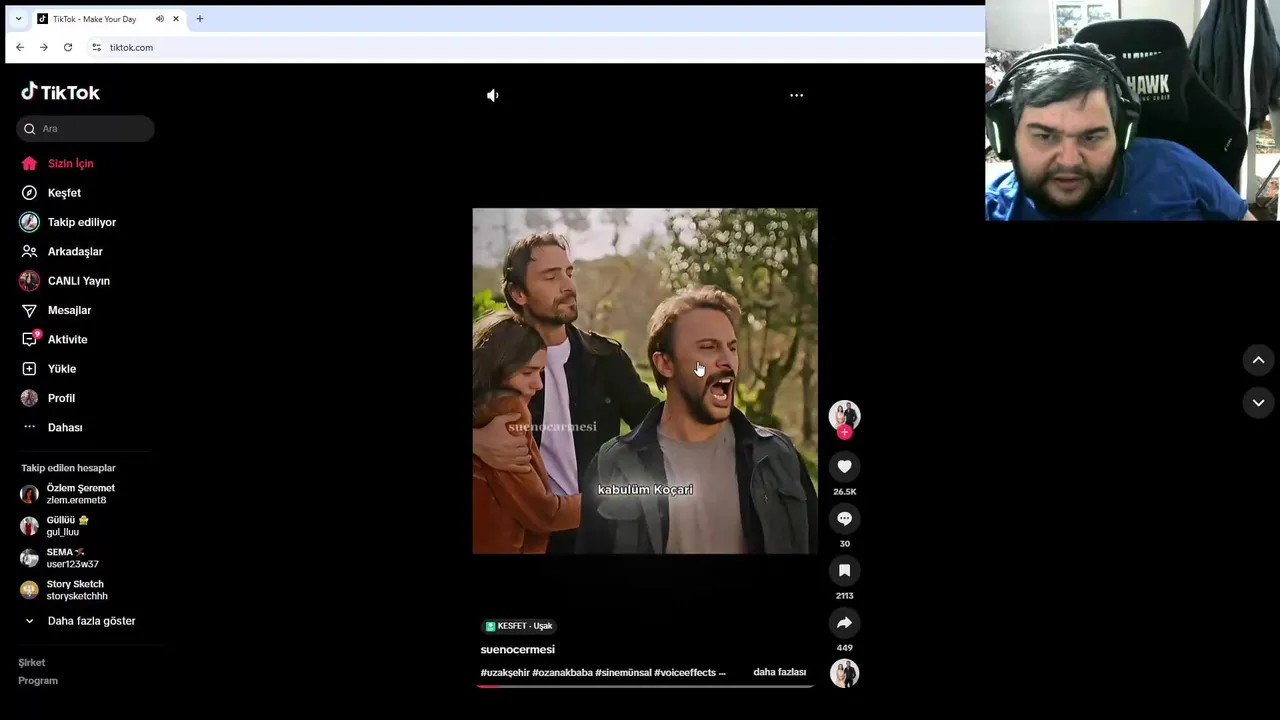
Task: Go to next video down chevron
Action: coord(1258,402)
